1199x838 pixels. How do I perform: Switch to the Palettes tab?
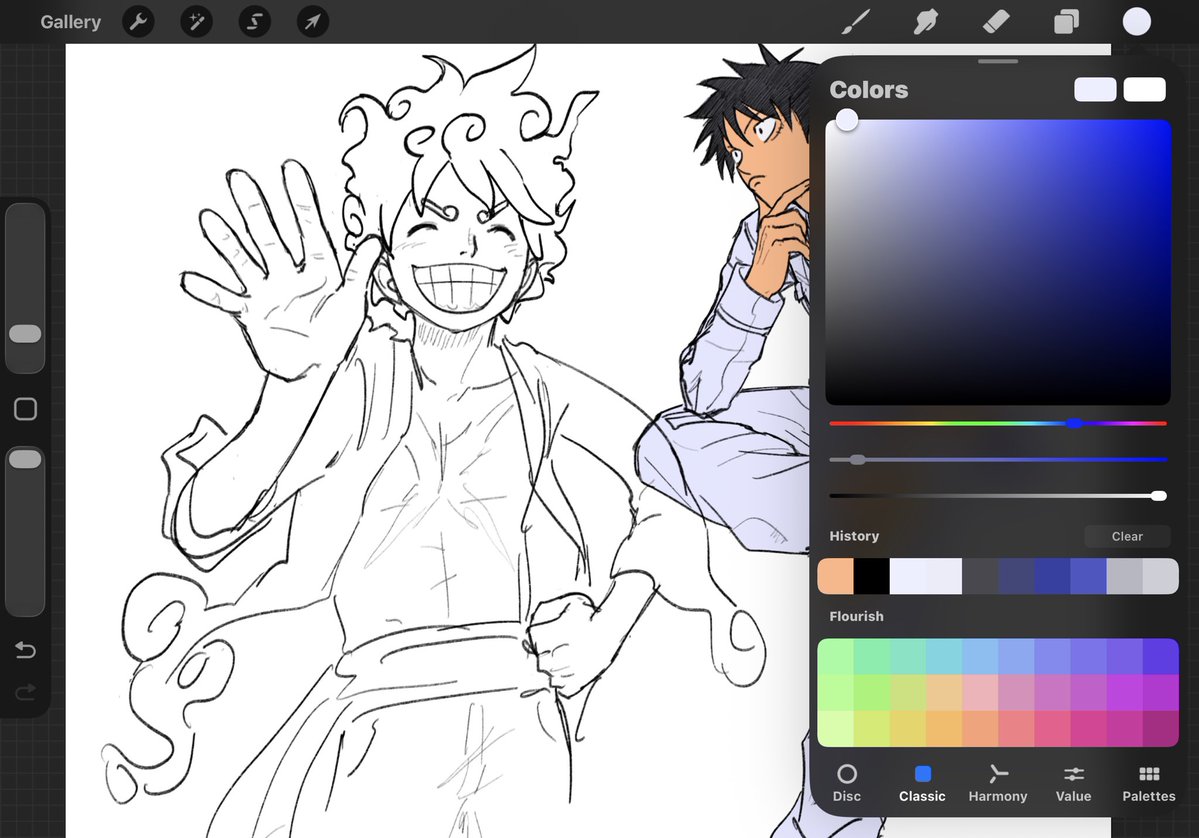click(1149, 783)
